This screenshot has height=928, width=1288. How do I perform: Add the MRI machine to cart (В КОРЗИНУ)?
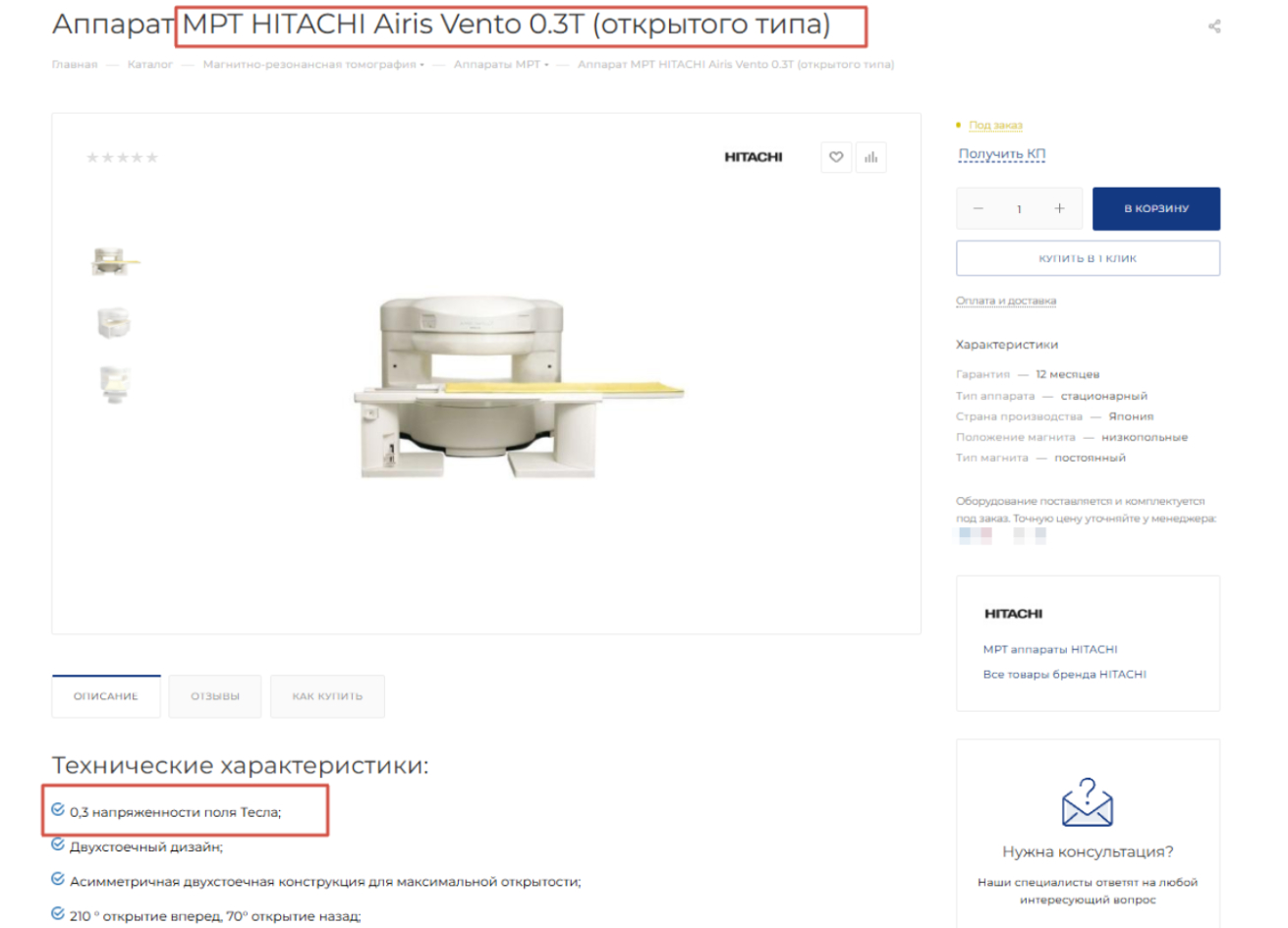click(1156, 209)
